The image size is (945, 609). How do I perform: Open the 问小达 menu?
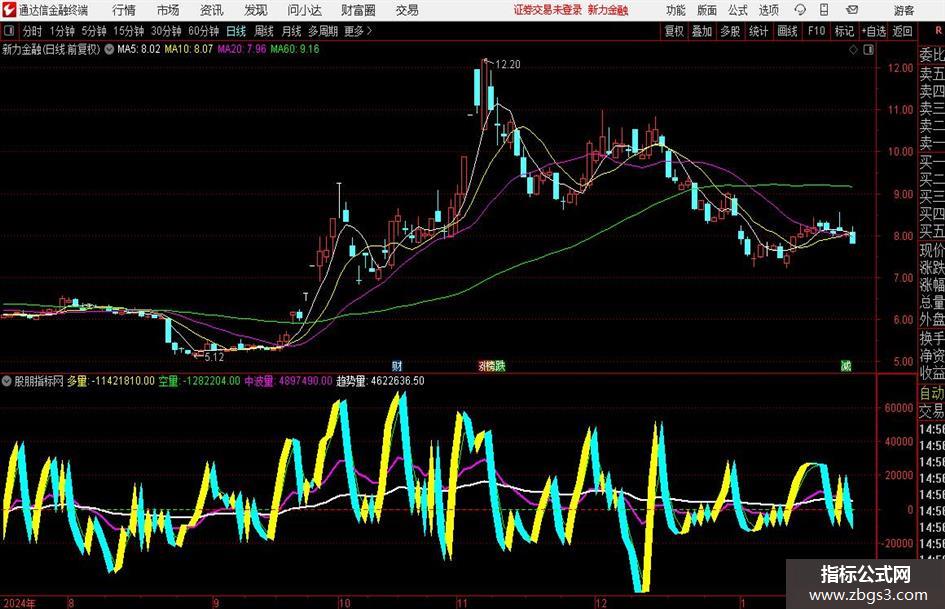click(304, 10)
